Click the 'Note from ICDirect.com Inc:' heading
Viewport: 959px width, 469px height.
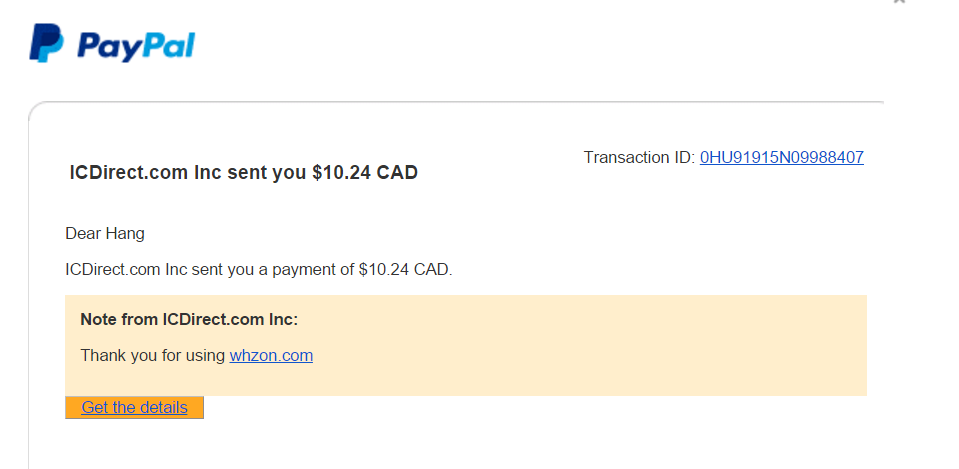click(x=189, y=320)
